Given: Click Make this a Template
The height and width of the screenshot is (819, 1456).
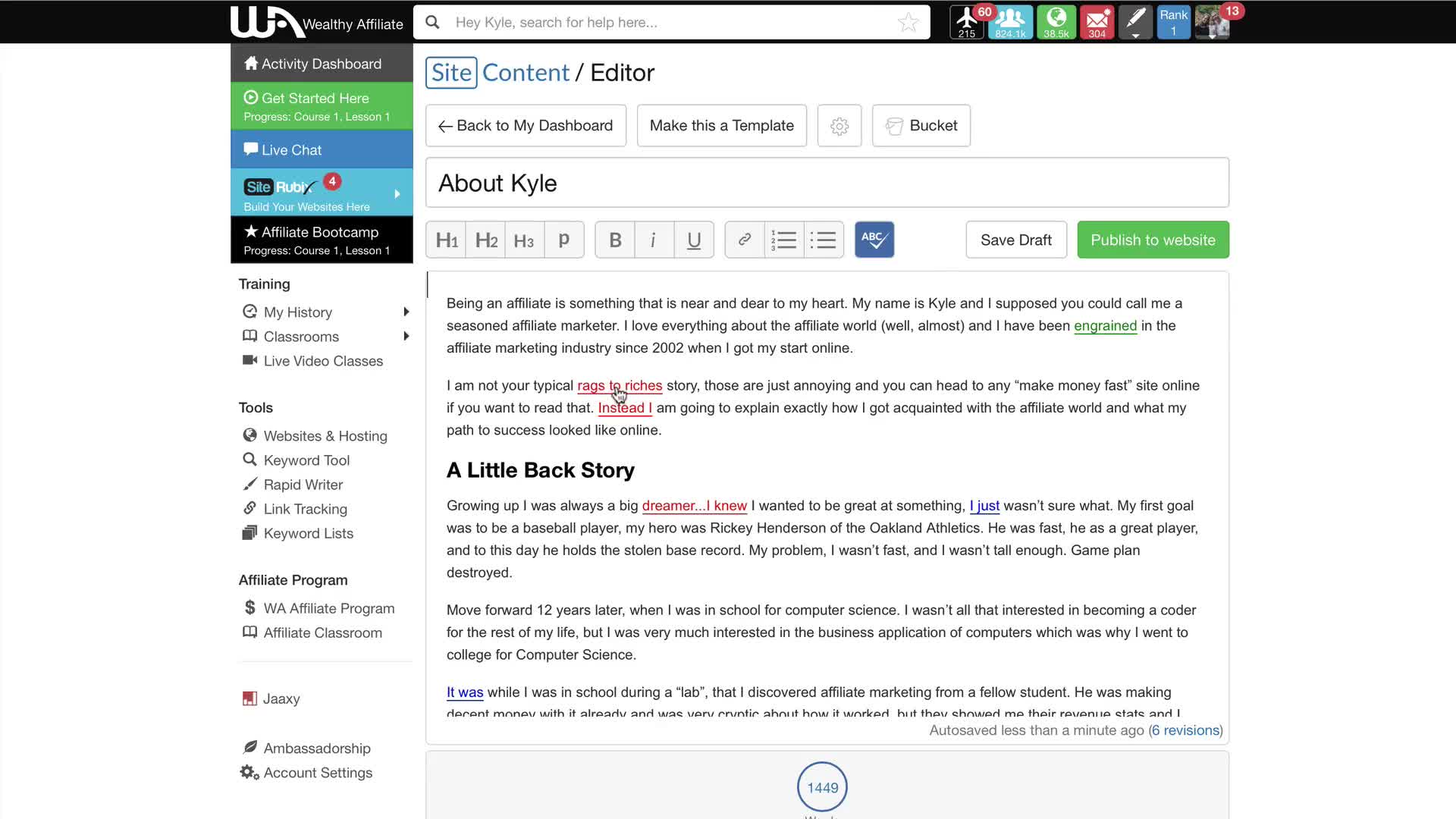Looking at the screenshot, I should pos(722,126).
